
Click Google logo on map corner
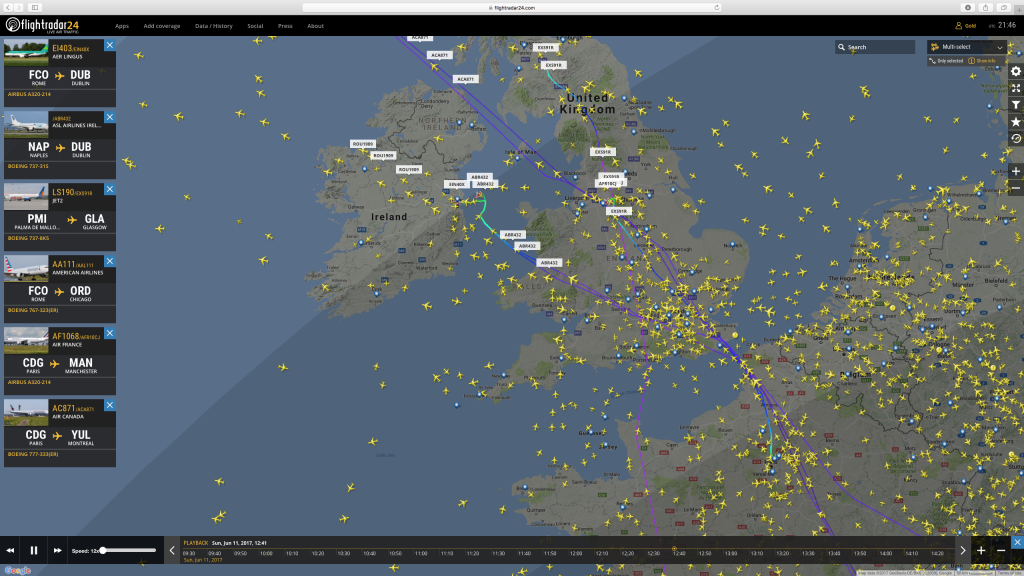tap(18, 570)
